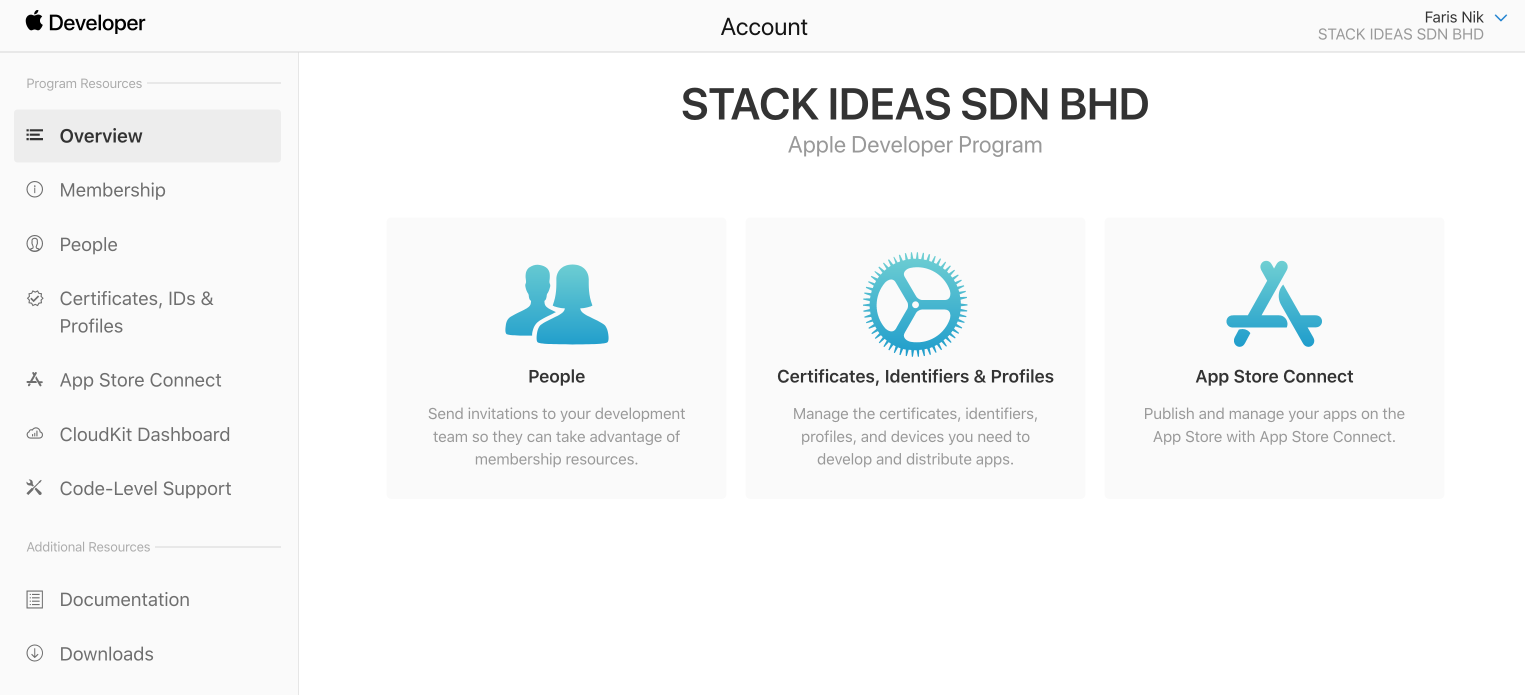
Task: Open the account dropdown chevron beside Faris Nik
Action: (x=1500, y=18)
